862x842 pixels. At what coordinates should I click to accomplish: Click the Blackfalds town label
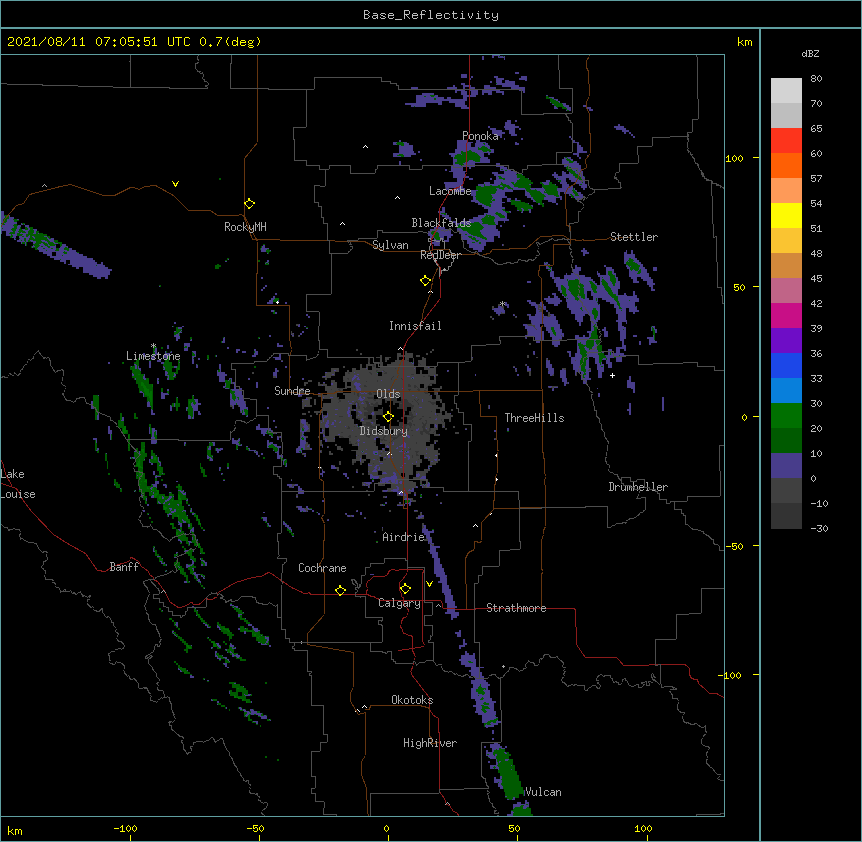[x=441, y=223]
